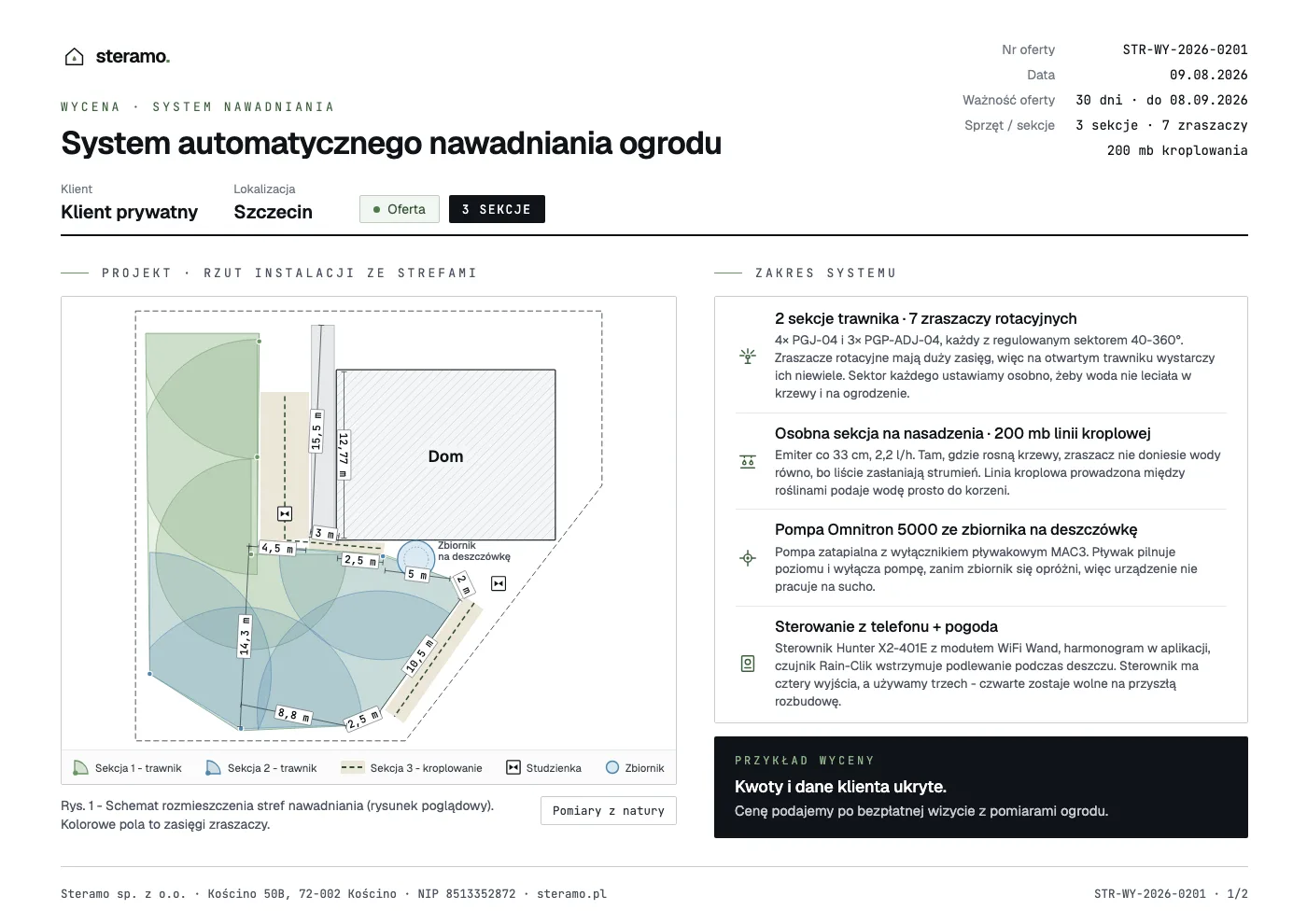Image resolution: width=1307 pixels, height=924 pixels.
Task: Click the sprinkler icon beside '2 sekcje trawnika'
Action: click(x=748, y=356)
